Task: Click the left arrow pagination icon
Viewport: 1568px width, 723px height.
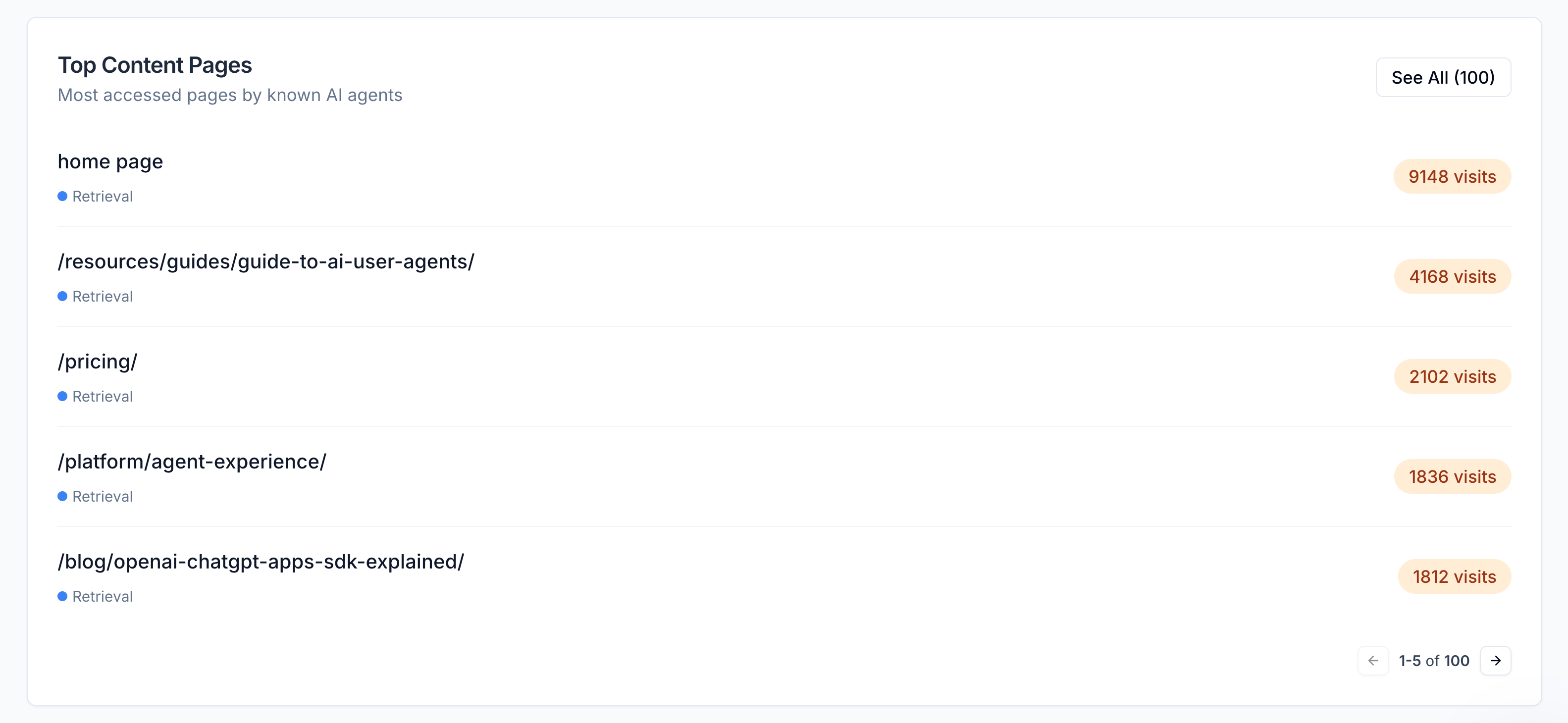Action: [1373, 660]
